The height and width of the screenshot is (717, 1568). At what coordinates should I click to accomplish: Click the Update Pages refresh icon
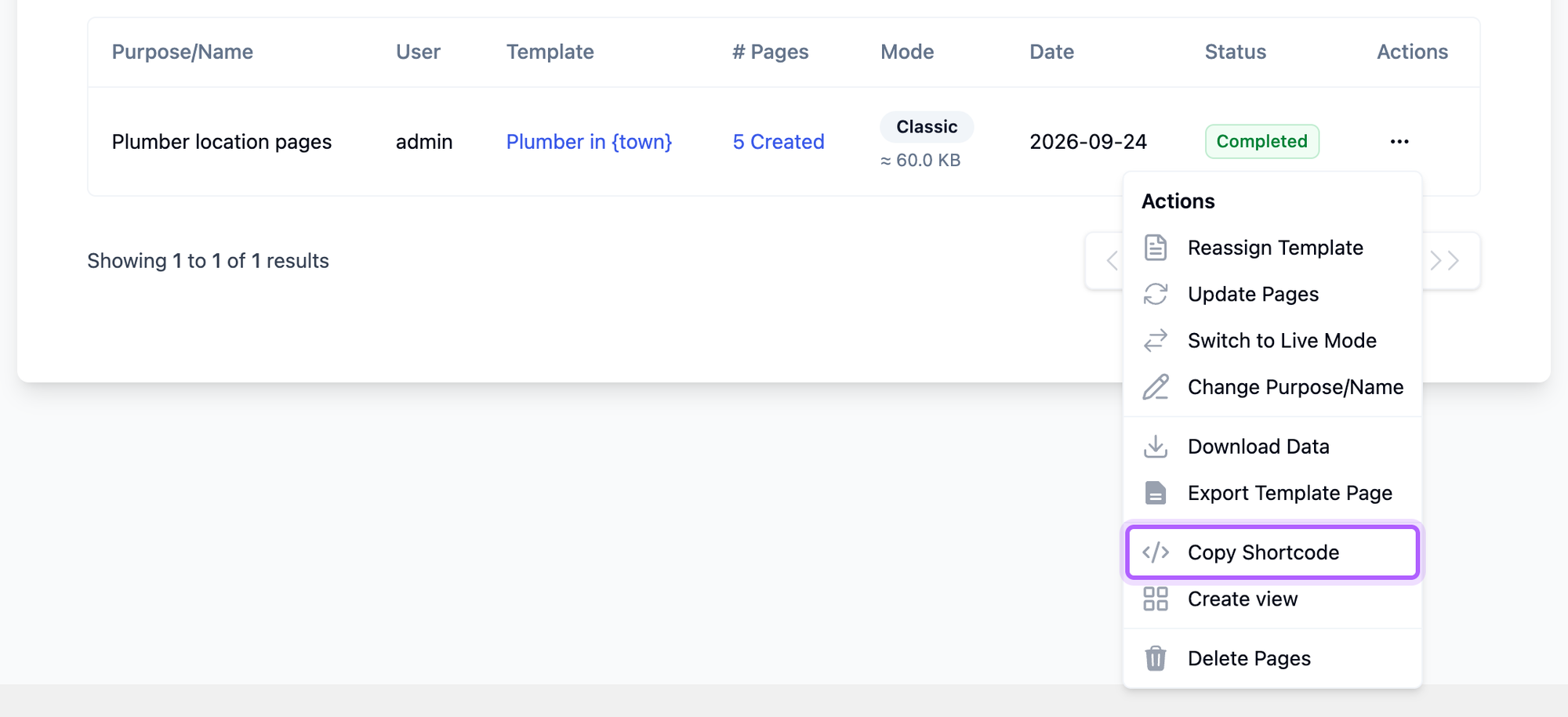click(1156, 294)
